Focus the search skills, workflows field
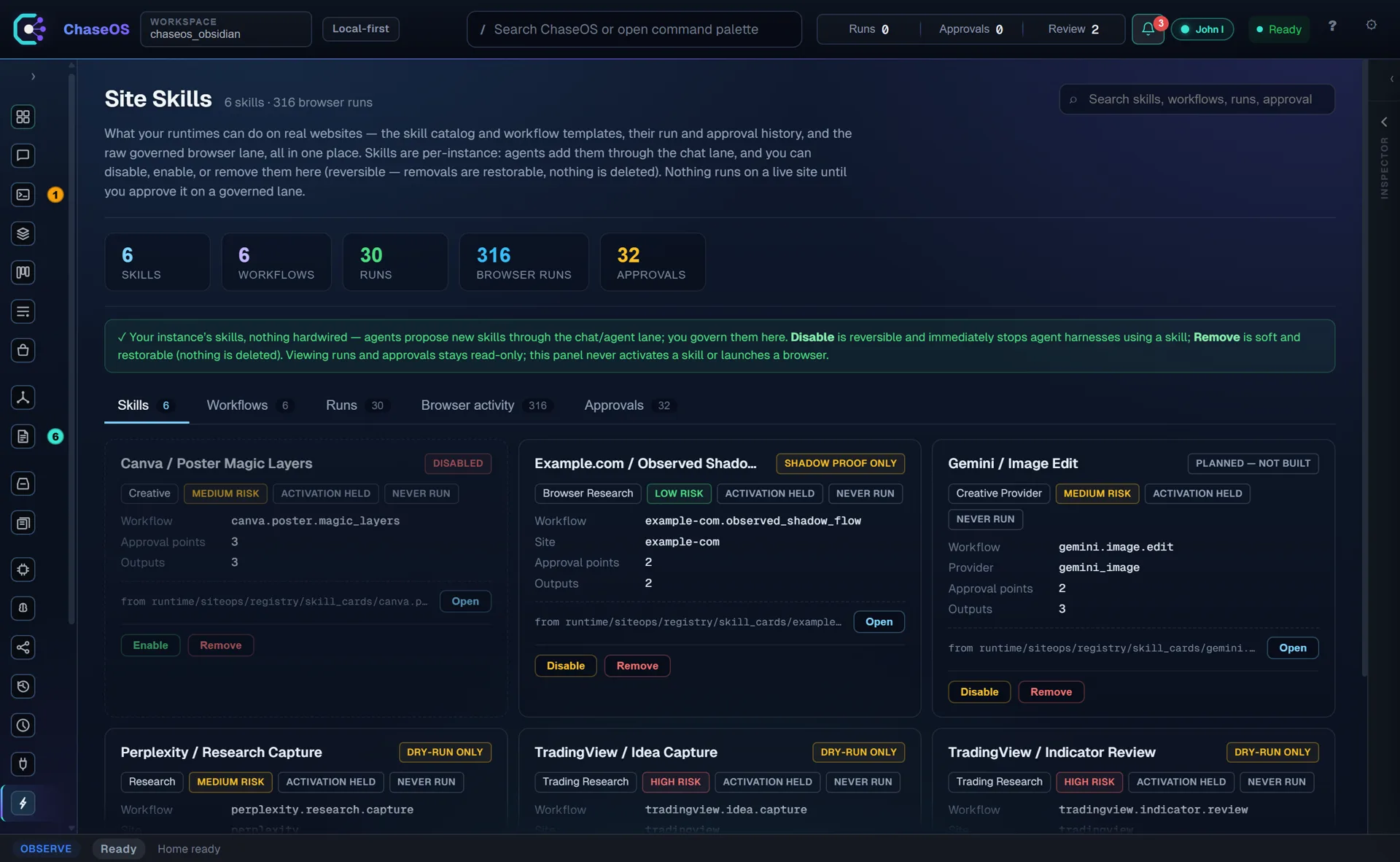This screenshot has width=1400, height=862. [x=1197, y=99]
